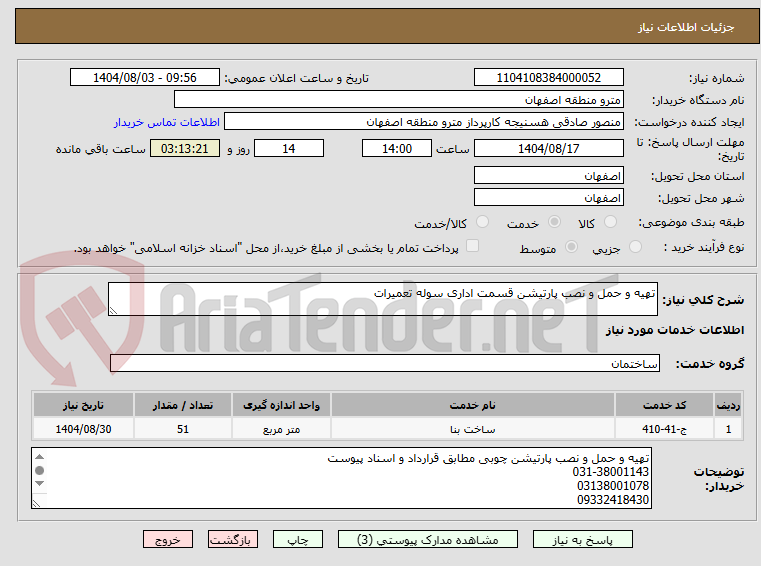Select the متوسط purchase type radio
The height and width of the screenshot is (566, 761).
571,247
